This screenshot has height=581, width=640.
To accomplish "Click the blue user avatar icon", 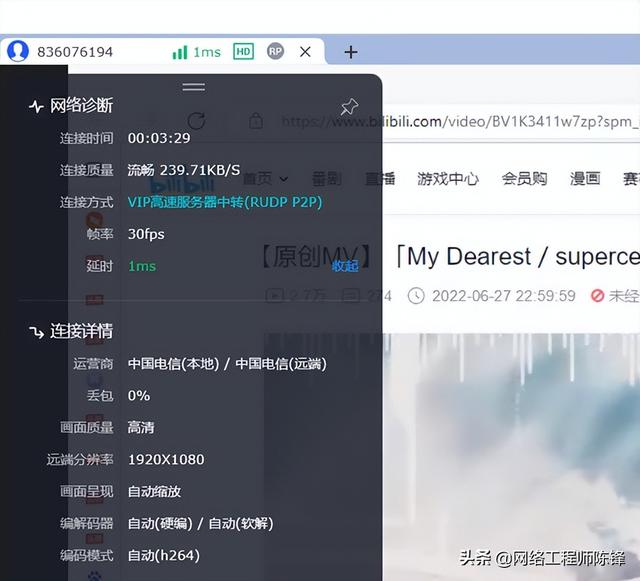I will coord(18,51).
